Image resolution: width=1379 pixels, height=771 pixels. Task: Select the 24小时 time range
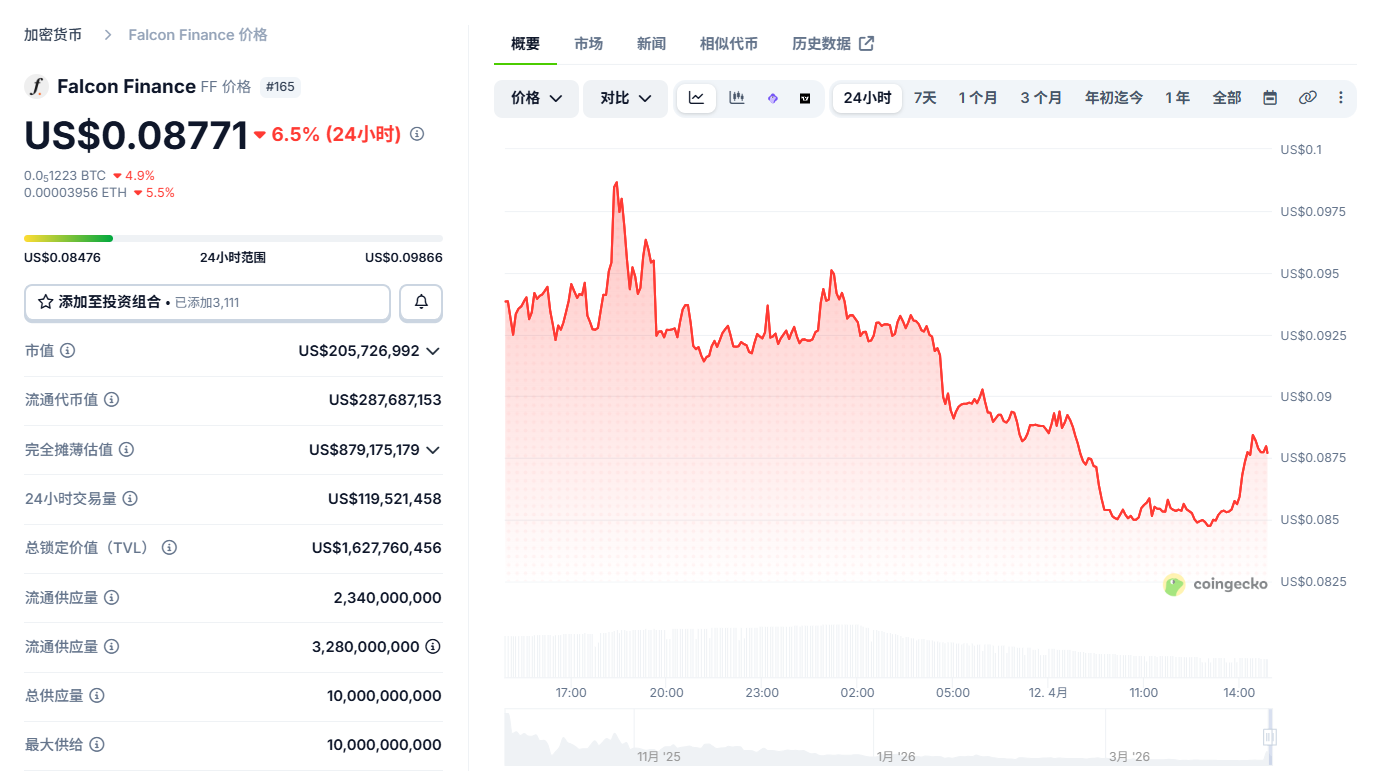click(x=867, y=98)
